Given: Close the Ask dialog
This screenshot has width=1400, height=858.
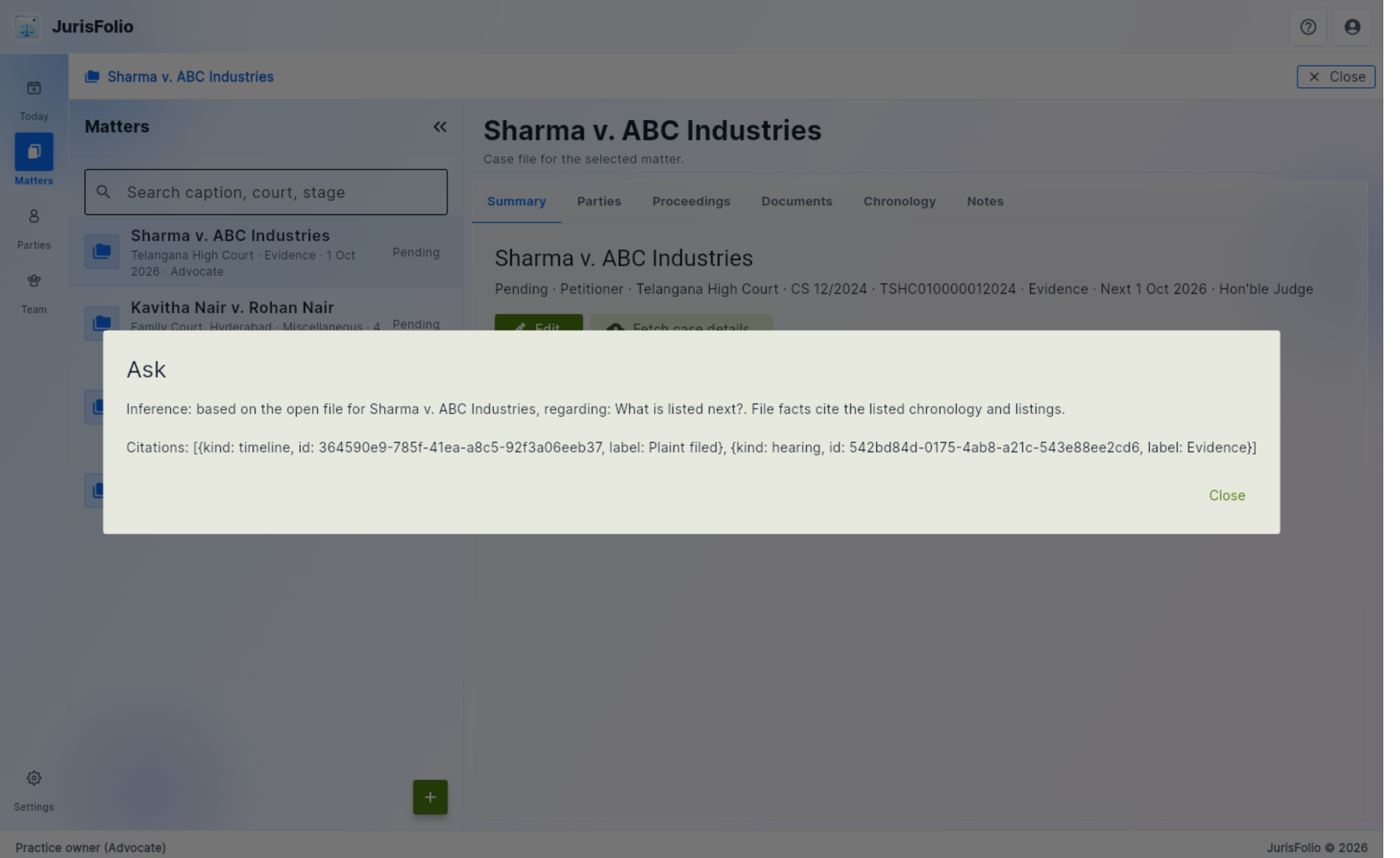Looking at the screenshot, I should point(1226,496).
